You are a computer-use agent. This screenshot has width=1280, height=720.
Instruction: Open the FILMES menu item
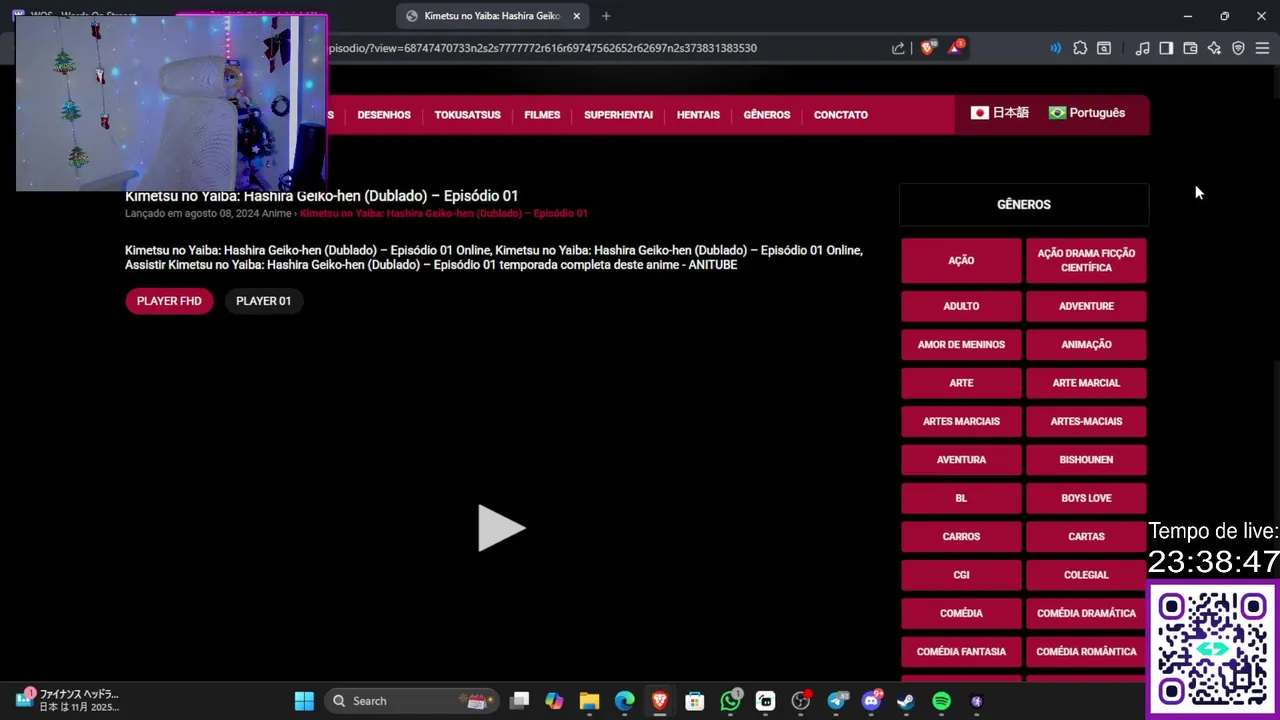coord(542,115)
